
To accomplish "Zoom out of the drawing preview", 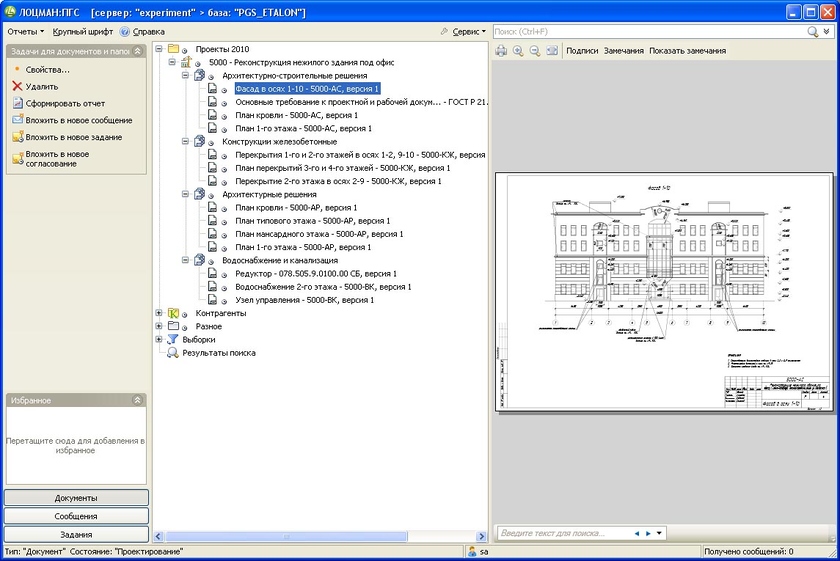I will [x=535, y=51].
